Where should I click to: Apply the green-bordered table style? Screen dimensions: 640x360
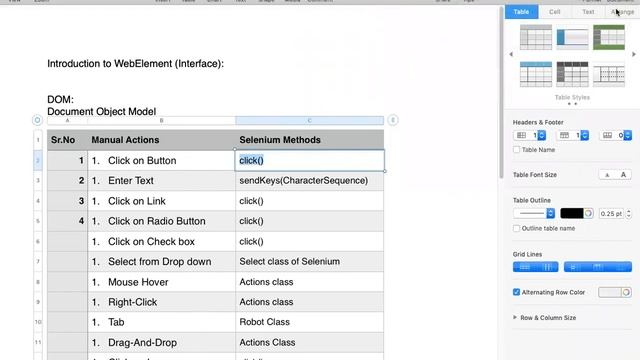point(609,37)
